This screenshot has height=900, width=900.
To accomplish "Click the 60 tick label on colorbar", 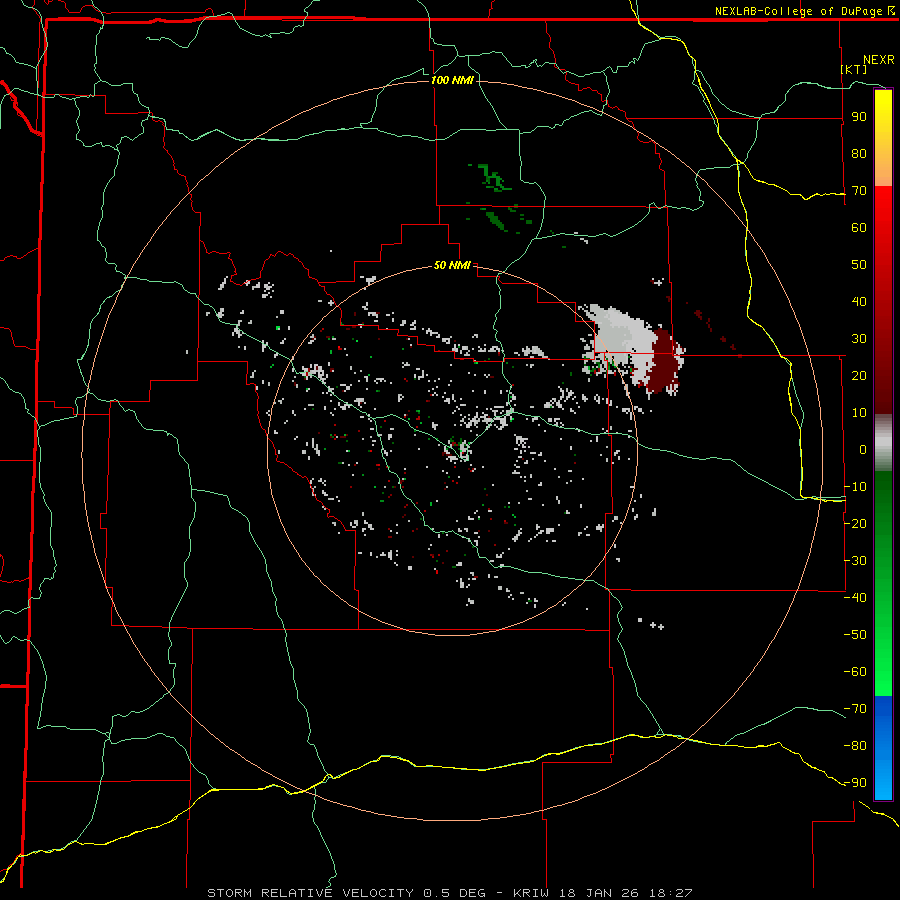I will tap(859, 228).
